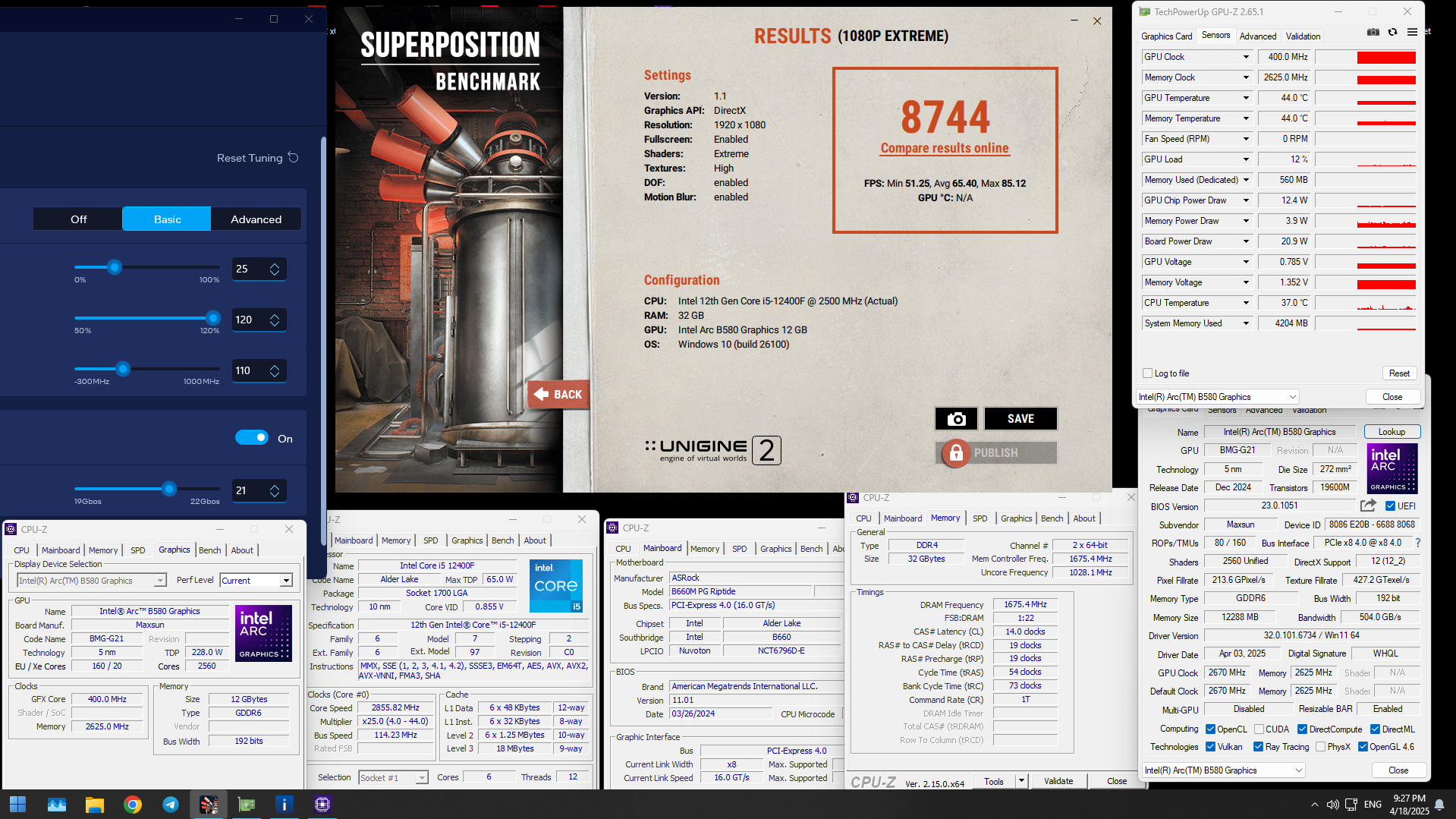
Task: Click the PUBLISH lock icon in Superposition
Action: click(x=956, y=453)
